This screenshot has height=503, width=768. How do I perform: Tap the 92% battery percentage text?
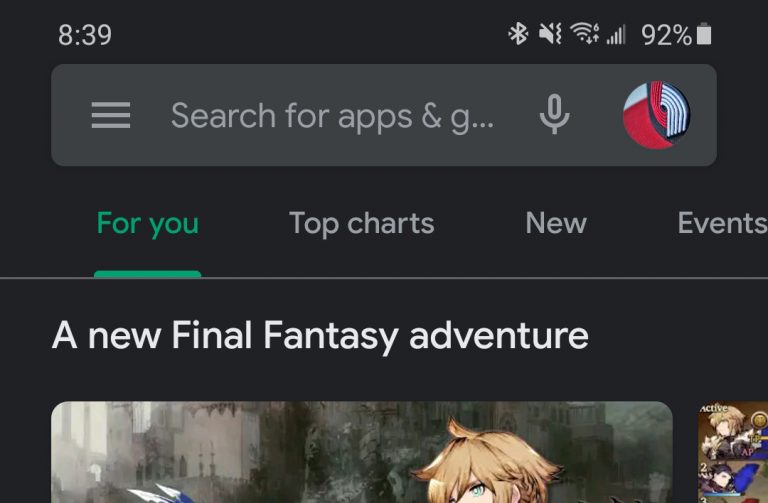pyautogui.click(x=666, y=35)
